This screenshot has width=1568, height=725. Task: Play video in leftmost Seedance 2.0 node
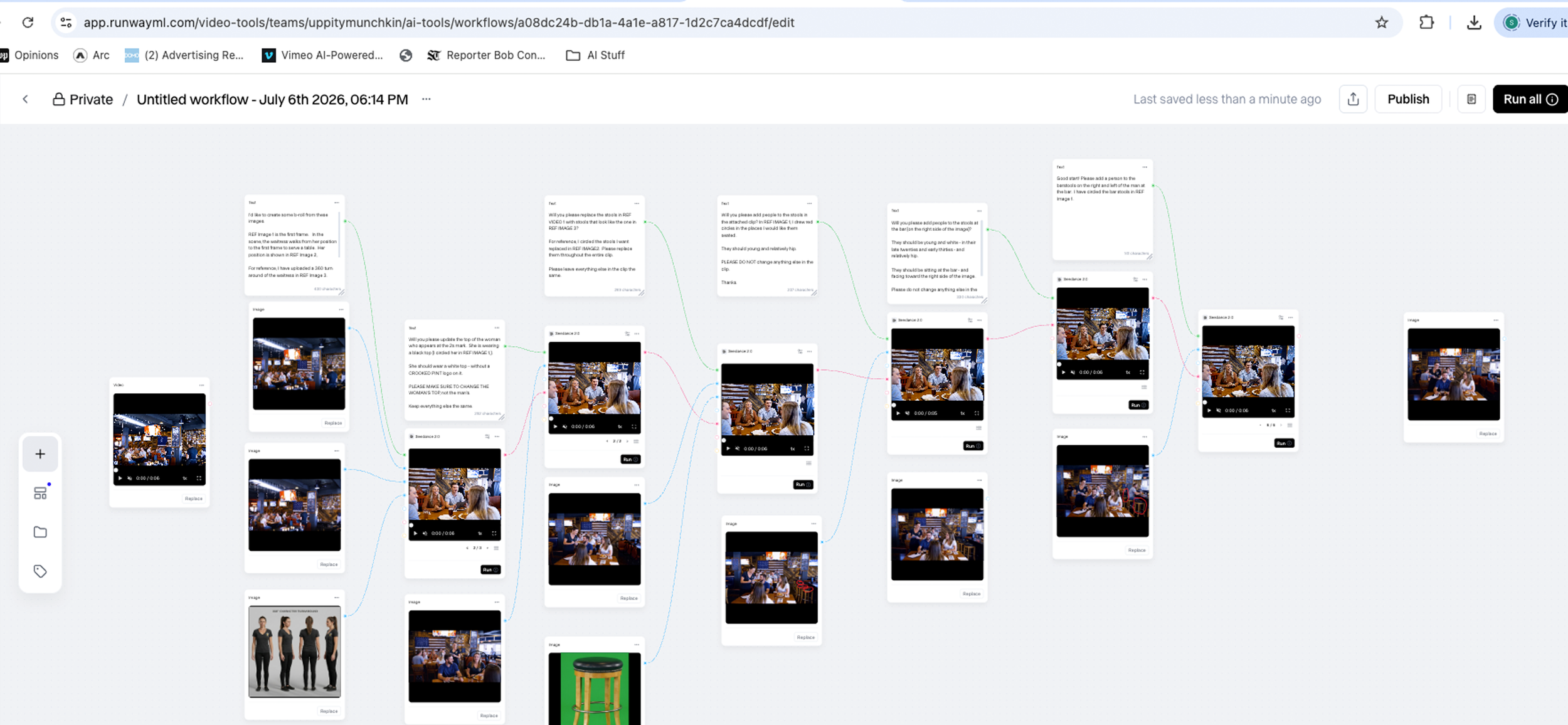(x=415, y=533)
